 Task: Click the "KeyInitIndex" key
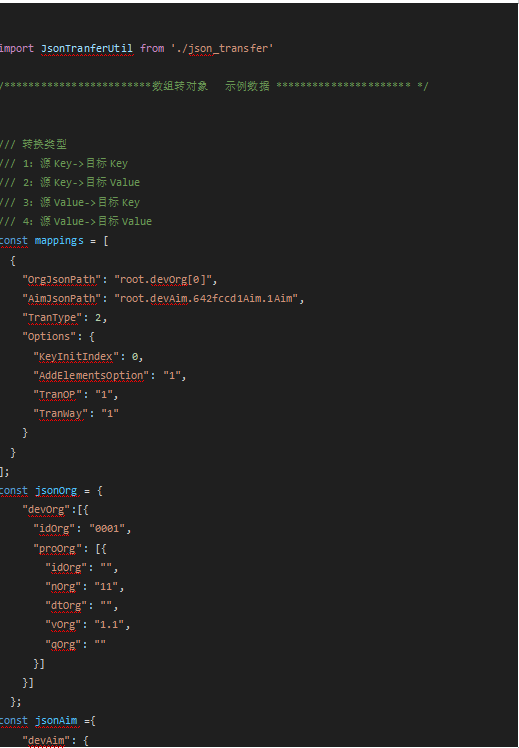pyautogui.click(x=76, y=356)
